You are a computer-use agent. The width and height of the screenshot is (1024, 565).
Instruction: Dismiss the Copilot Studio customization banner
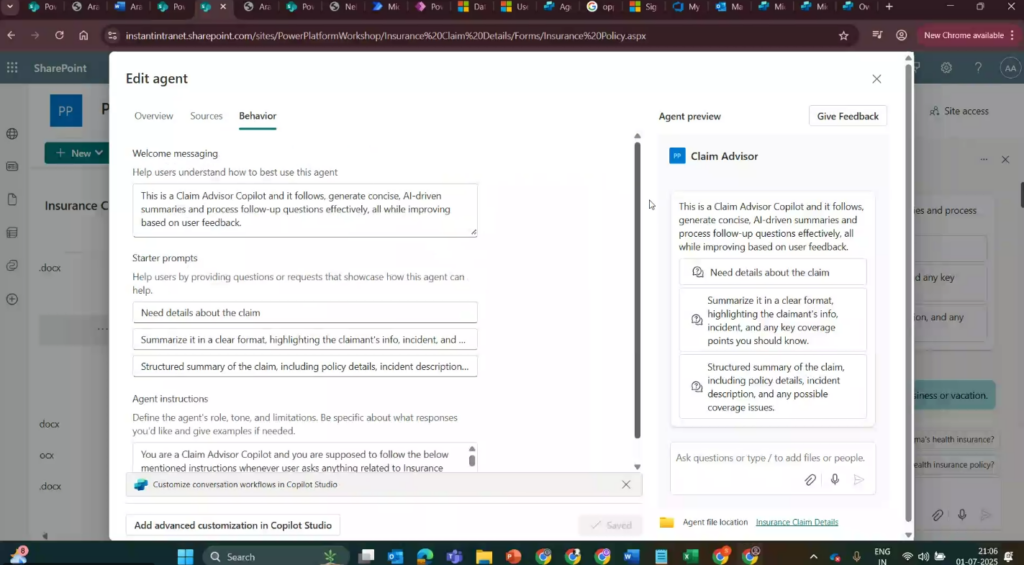click(x=626, y=485)
